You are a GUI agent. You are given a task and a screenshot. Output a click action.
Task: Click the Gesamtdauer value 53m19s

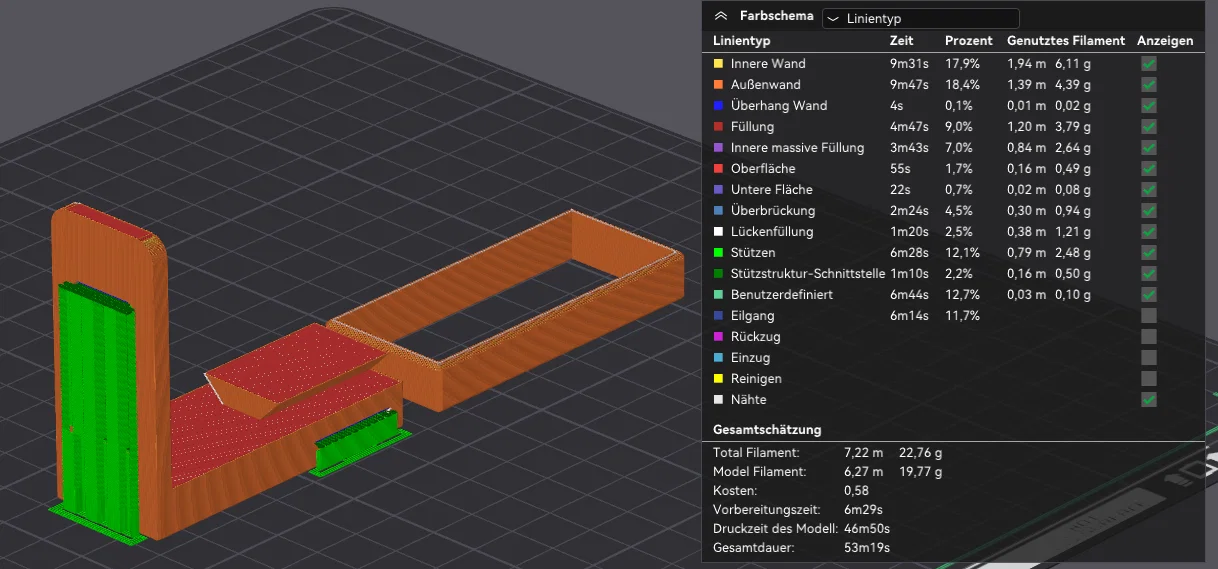tap(869, 547)
